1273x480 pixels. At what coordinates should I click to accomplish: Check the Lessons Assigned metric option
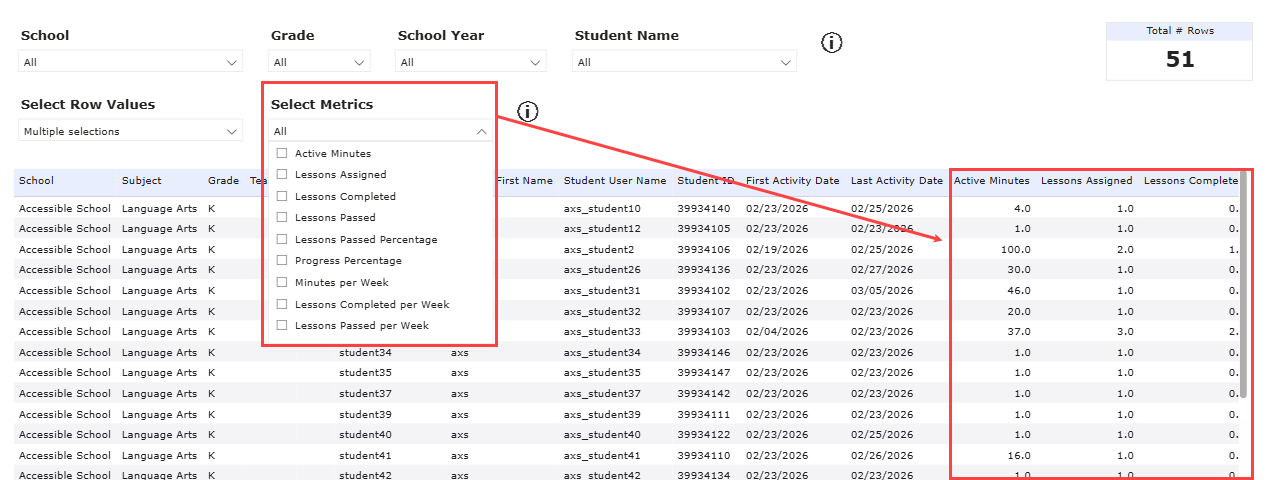click(x=282, y=175)
